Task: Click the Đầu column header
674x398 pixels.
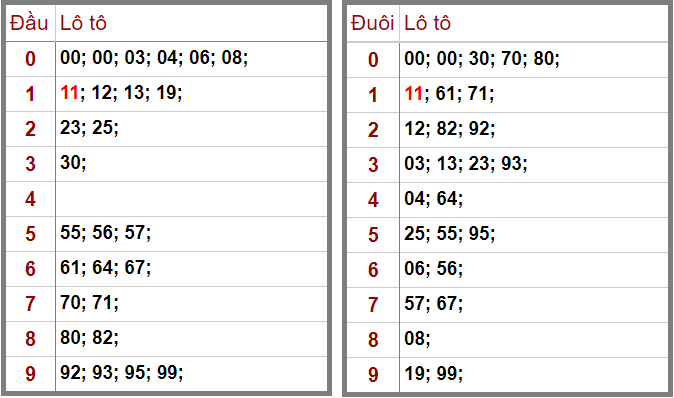Action: pyautogui.click(x=29, y=23)
